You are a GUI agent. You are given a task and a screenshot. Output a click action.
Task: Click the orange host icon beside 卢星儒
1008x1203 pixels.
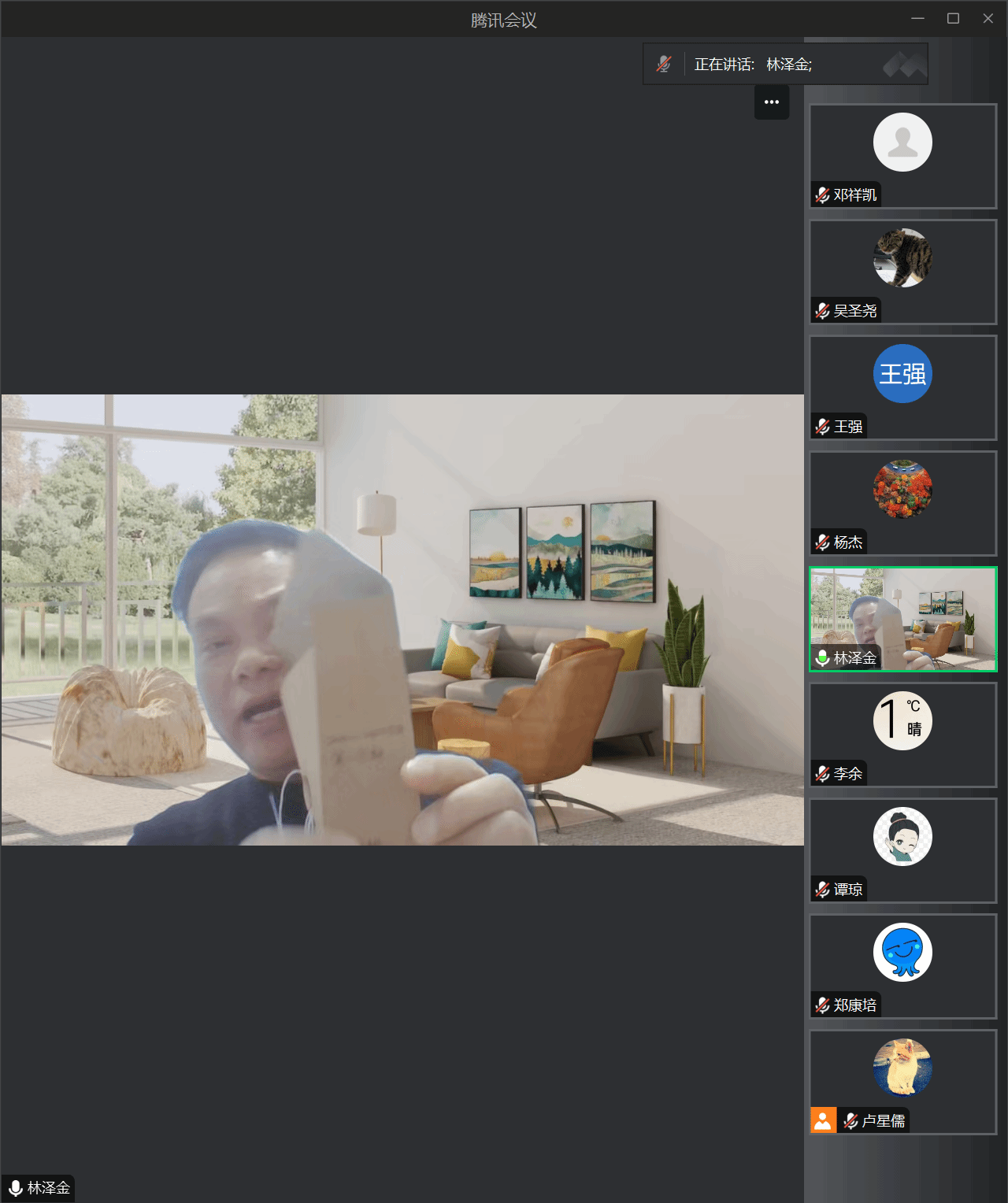[x=823, y=1120]
